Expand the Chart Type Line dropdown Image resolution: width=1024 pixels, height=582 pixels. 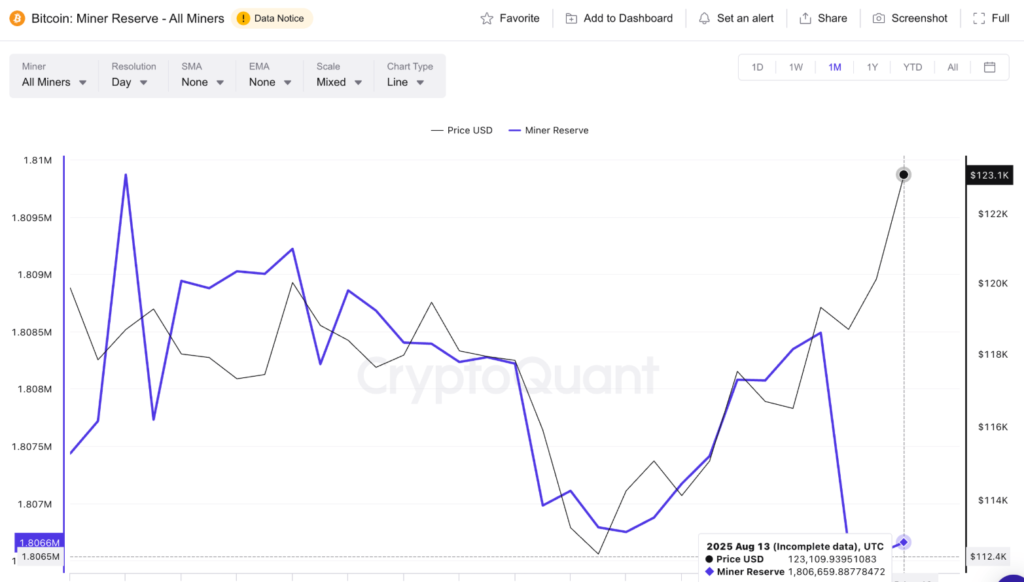pos(405,82)
